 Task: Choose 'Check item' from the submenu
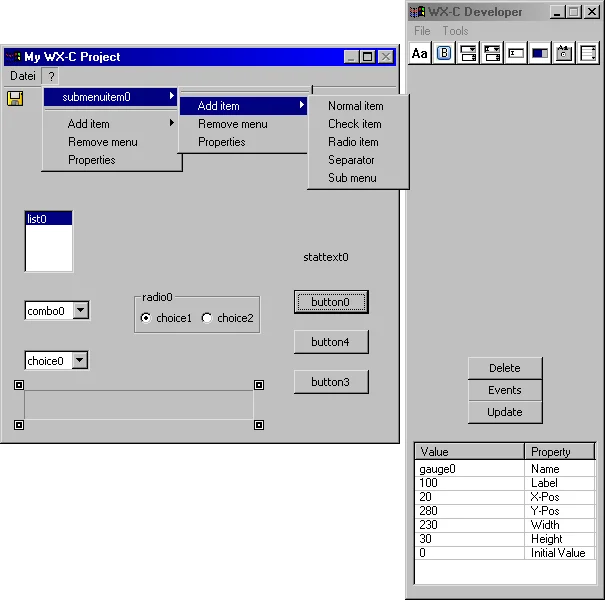point(355,124)
